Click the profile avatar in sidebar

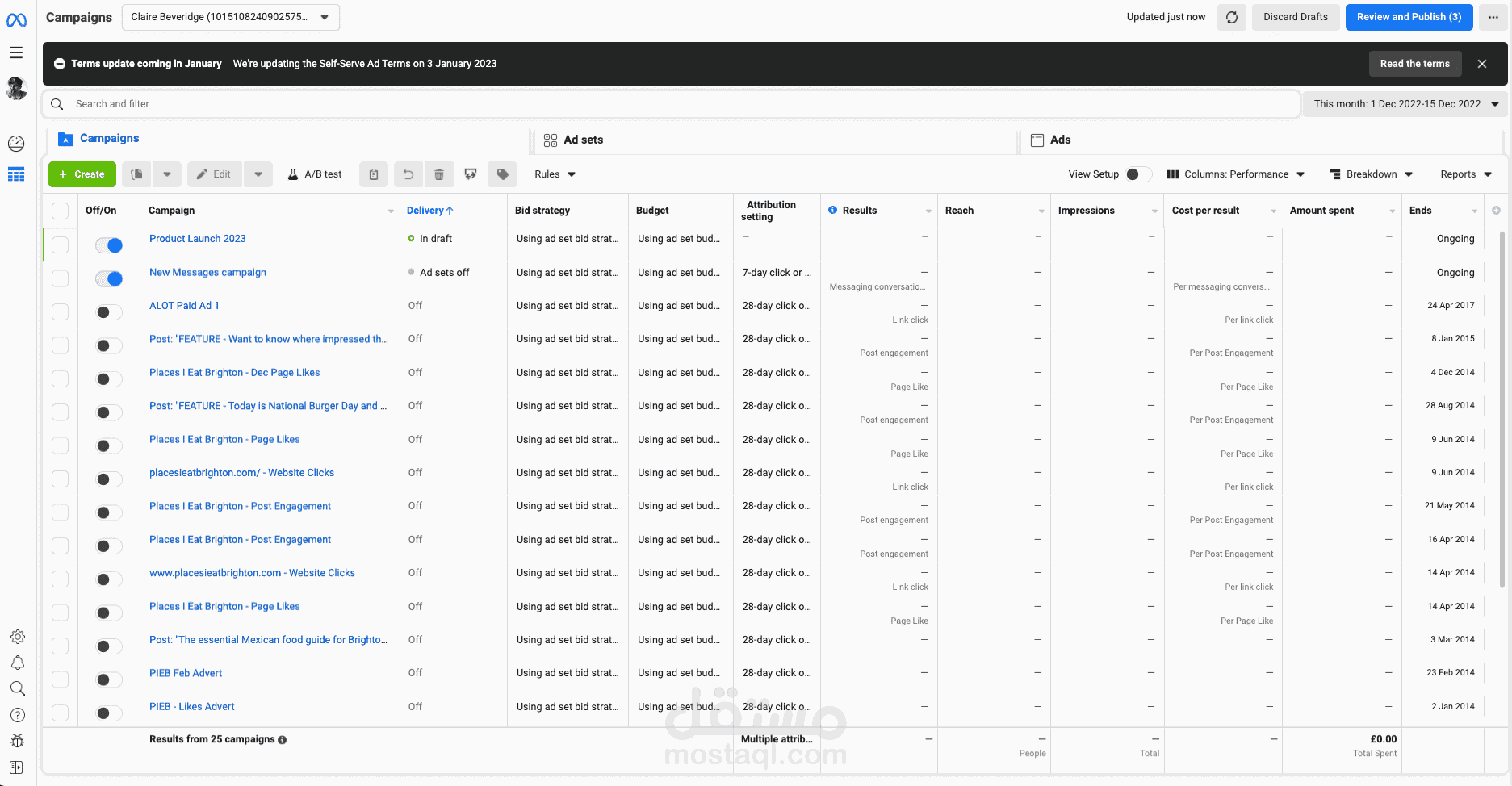coord(16,88)
